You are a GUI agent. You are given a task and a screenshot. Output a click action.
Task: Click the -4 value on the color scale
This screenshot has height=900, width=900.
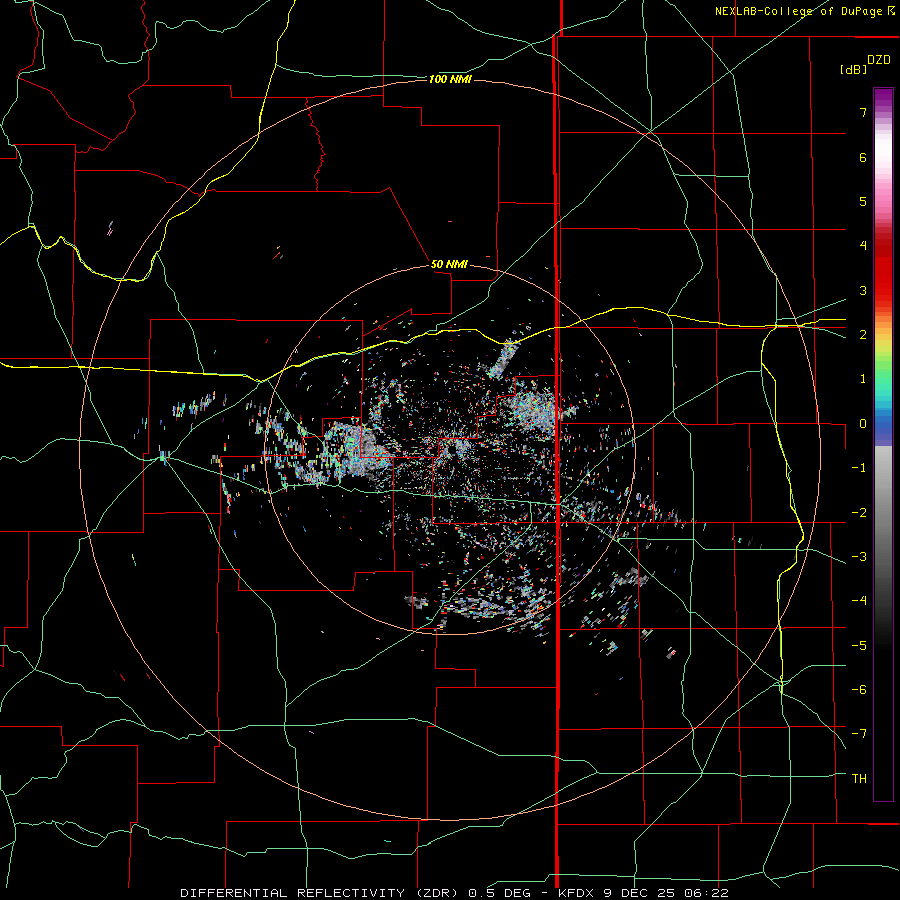[859, 601]
